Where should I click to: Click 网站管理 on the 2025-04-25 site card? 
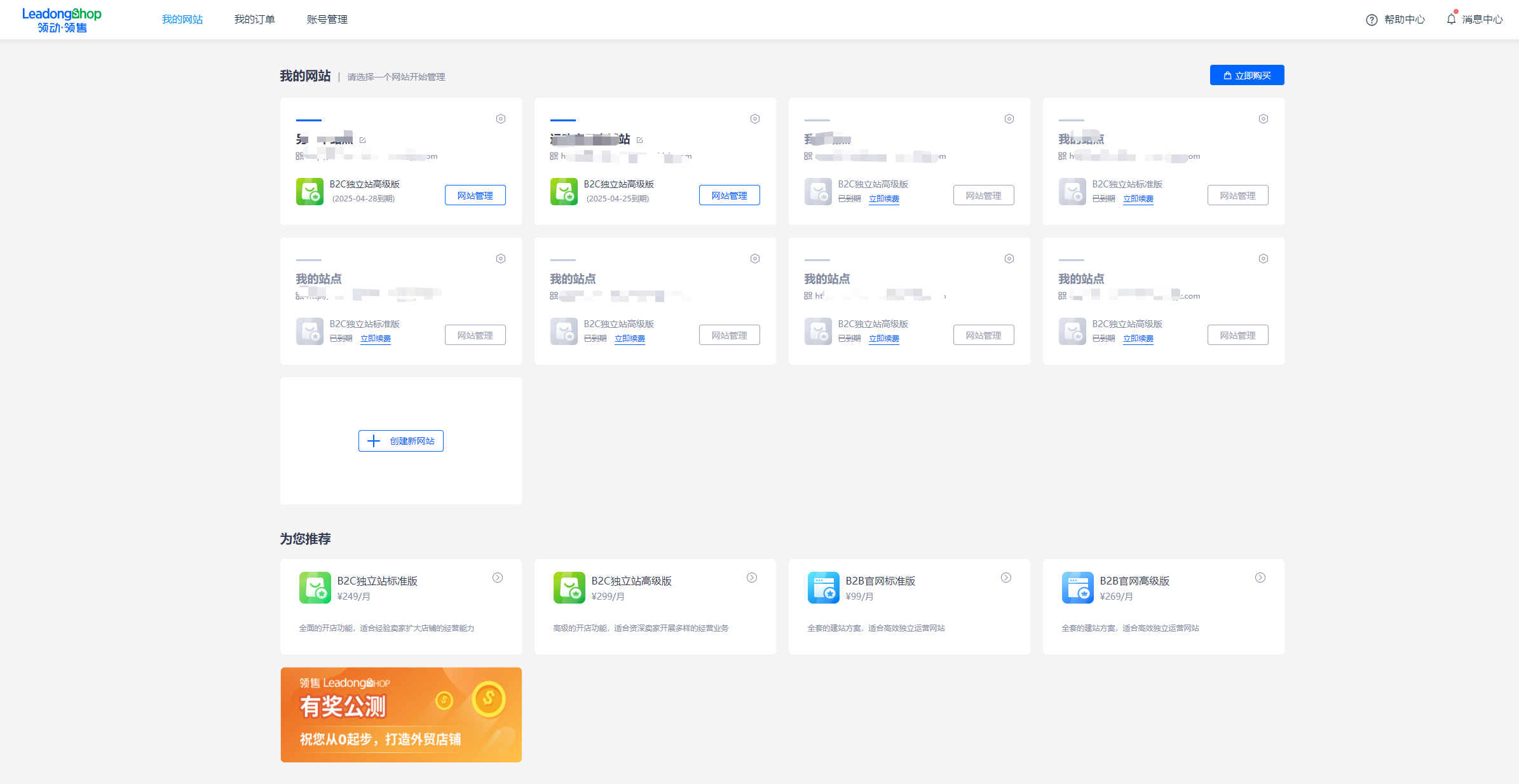pos(730,195)
